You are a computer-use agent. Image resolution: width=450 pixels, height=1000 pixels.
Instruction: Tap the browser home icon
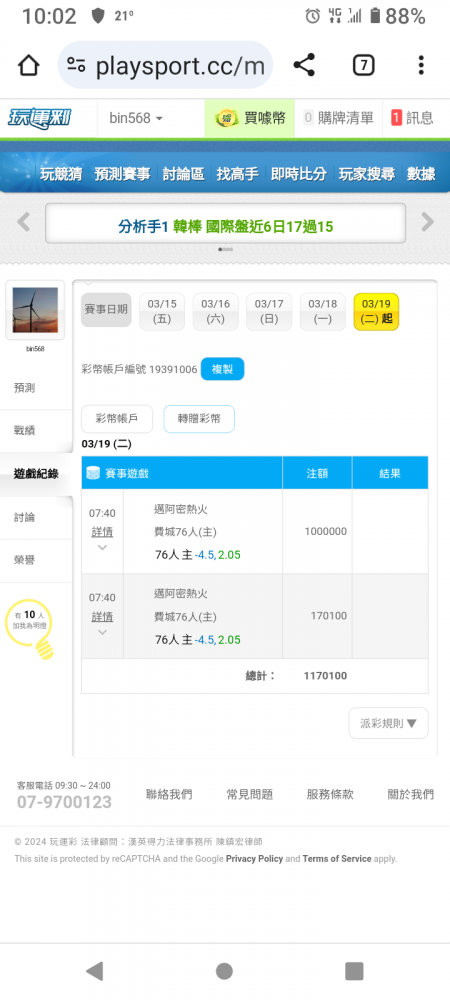click(x=29, y=65)
